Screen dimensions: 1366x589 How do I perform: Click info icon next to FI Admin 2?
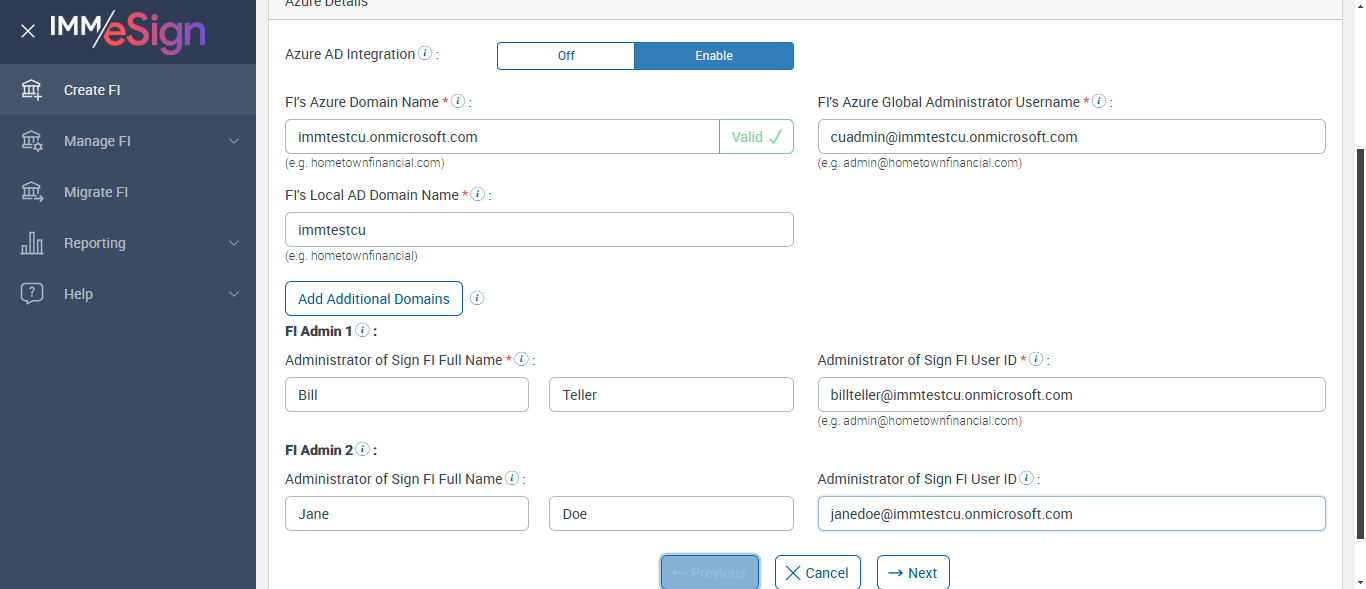[x=362, y=450]
